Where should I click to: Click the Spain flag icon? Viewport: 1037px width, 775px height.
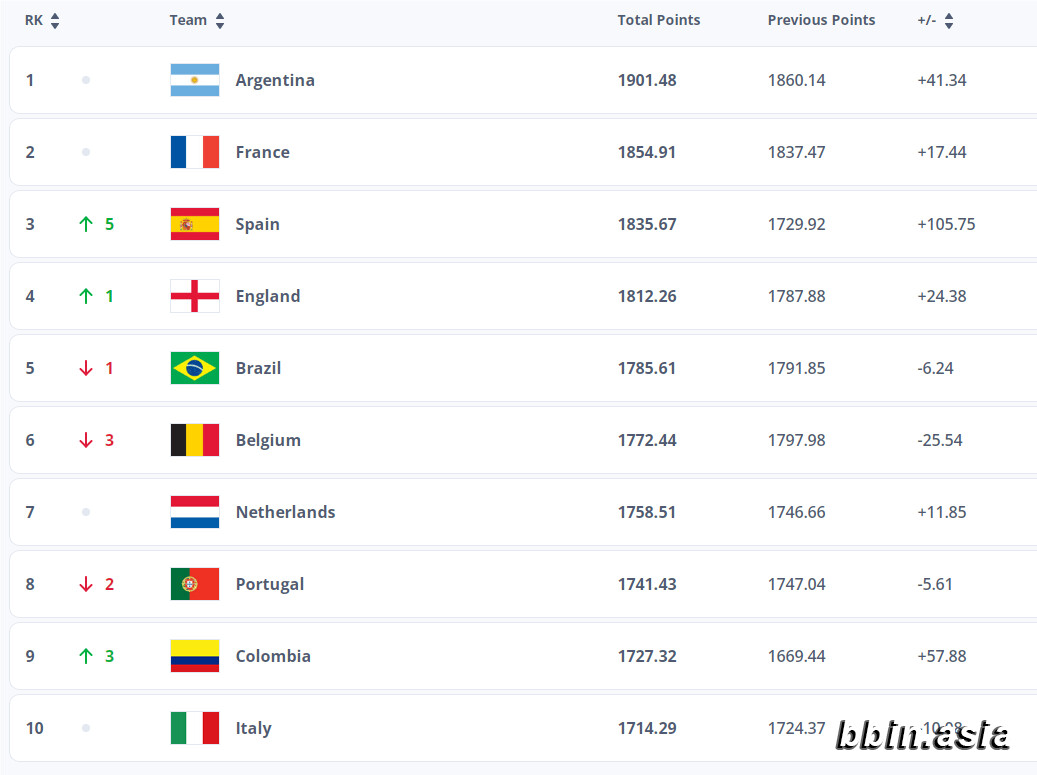tap(194, 224)
